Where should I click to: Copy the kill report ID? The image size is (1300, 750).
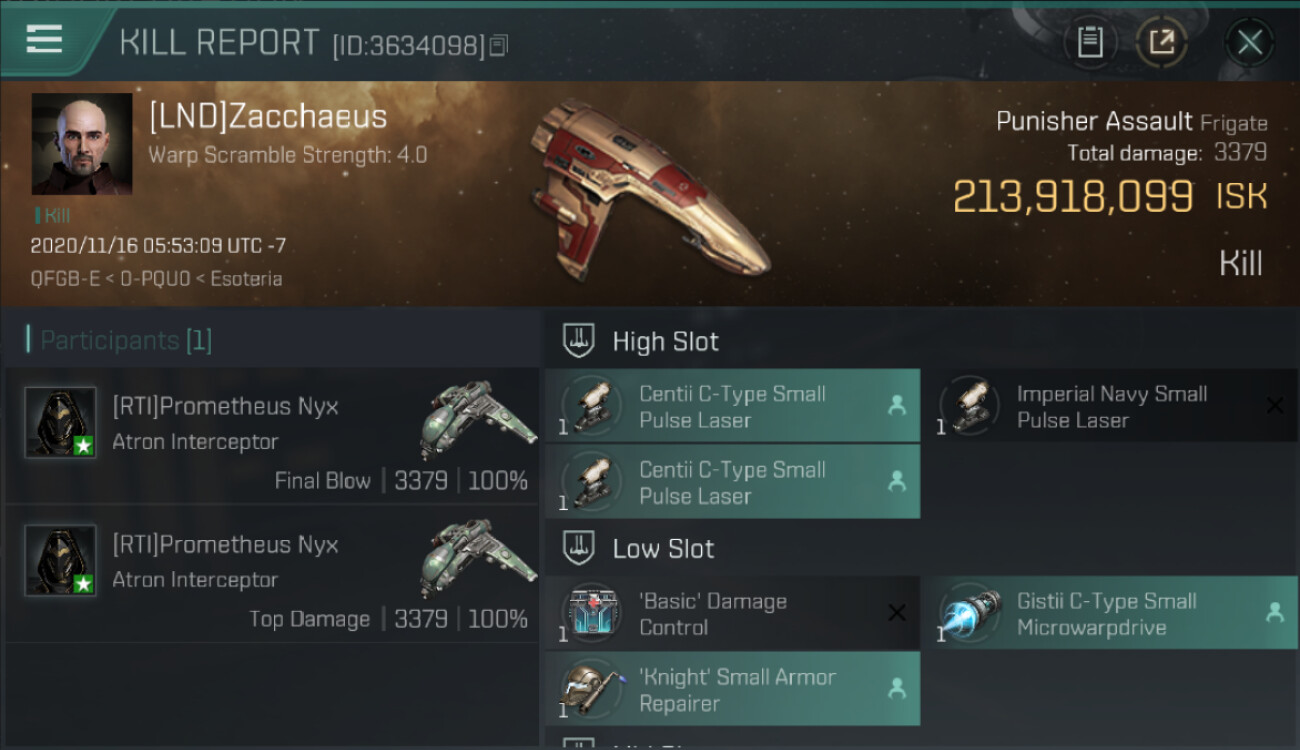point(499,45)
